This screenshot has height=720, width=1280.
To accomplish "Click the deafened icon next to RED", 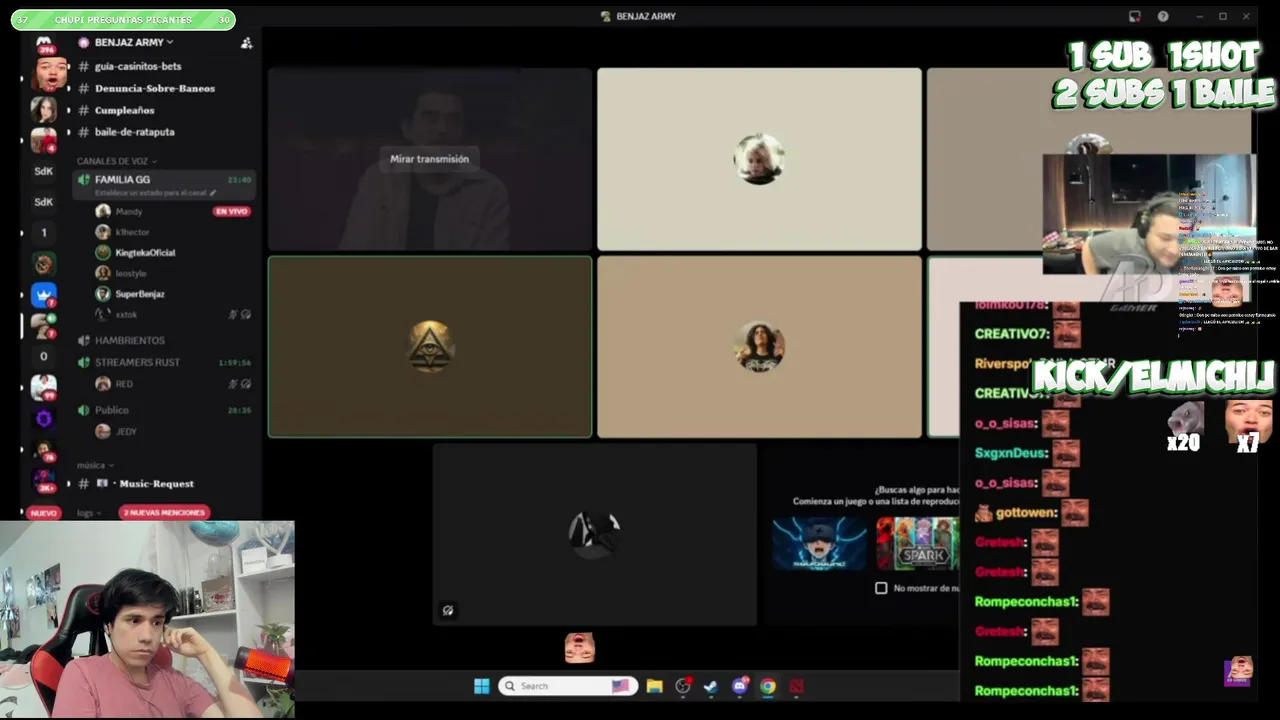I will click(246, 384).
